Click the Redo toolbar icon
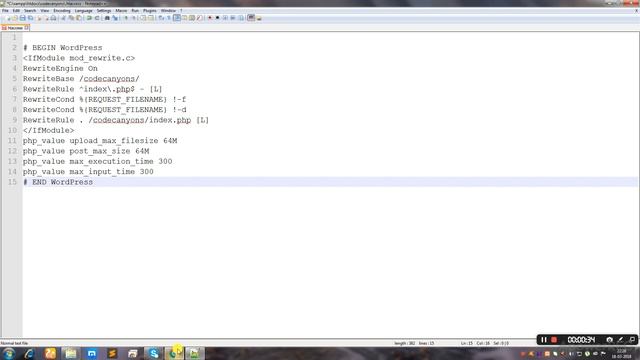Viewport: 640px width, 360px height. click(97, 18)
